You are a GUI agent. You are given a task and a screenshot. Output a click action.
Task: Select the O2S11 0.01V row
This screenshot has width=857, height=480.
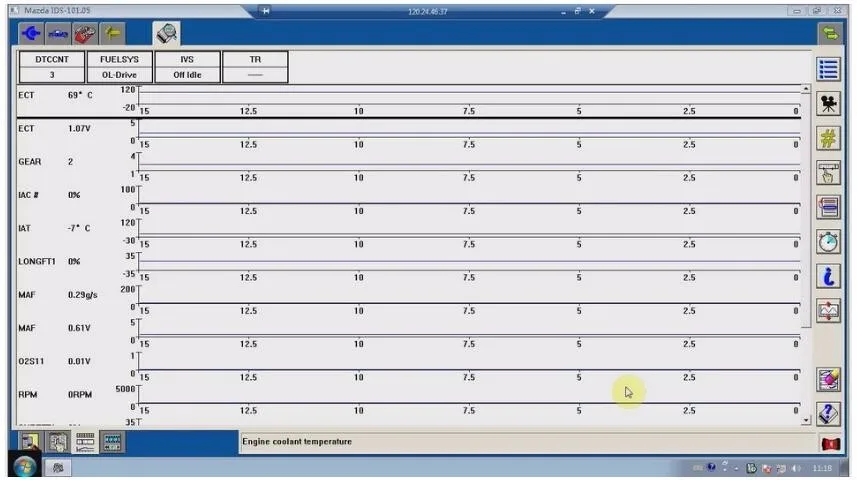(409, 367)
